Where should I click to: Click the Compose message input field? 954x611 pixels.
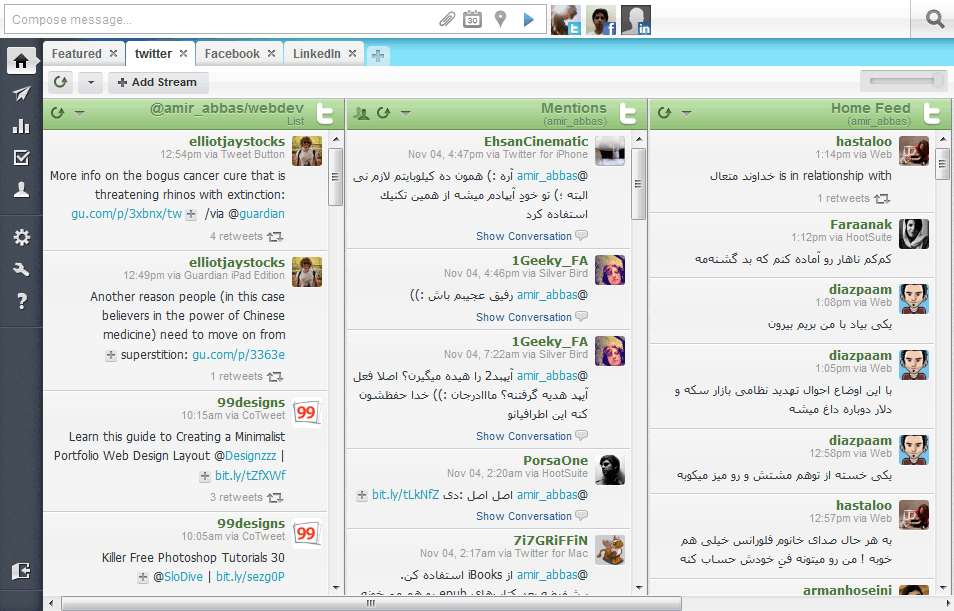click(x=222, y=19)
